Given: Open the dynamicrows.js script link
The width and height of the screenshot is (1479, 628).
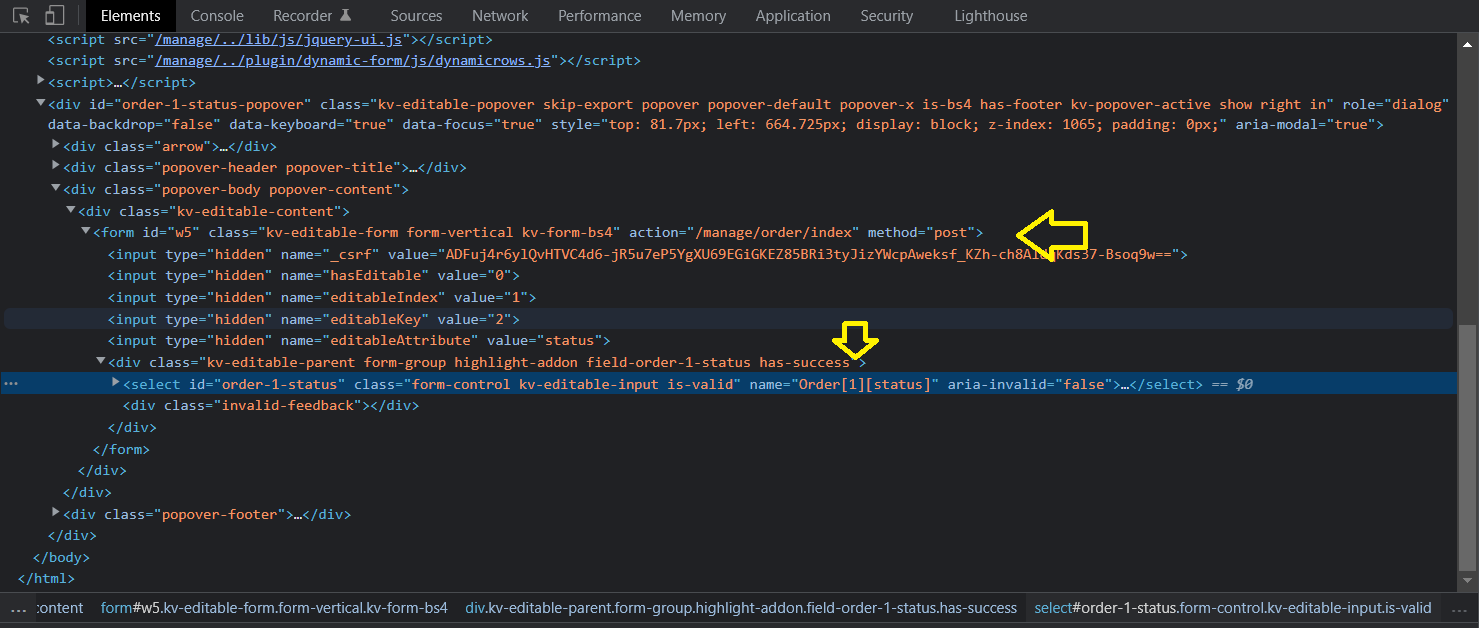Looking at the screenshot, I should [353, 61].
